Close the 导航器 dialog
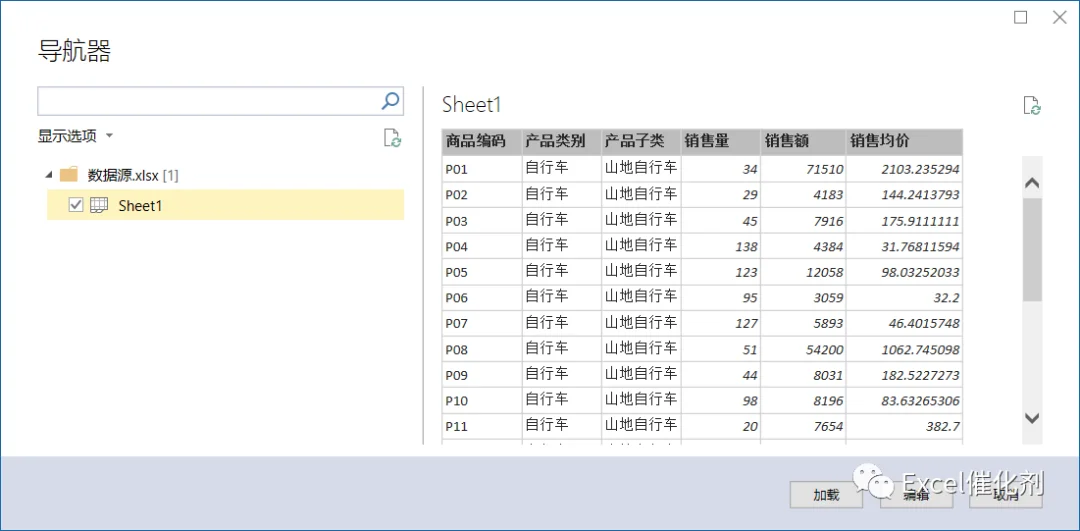This screenshot has height=531, width=1080. coord(1059,17)
